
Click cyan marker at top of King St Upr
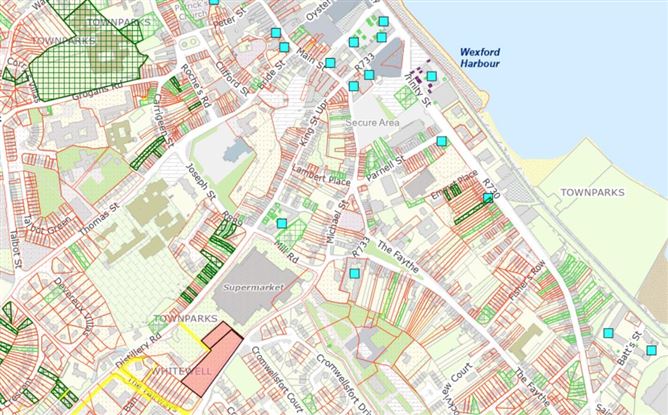[x=353, y=86]
